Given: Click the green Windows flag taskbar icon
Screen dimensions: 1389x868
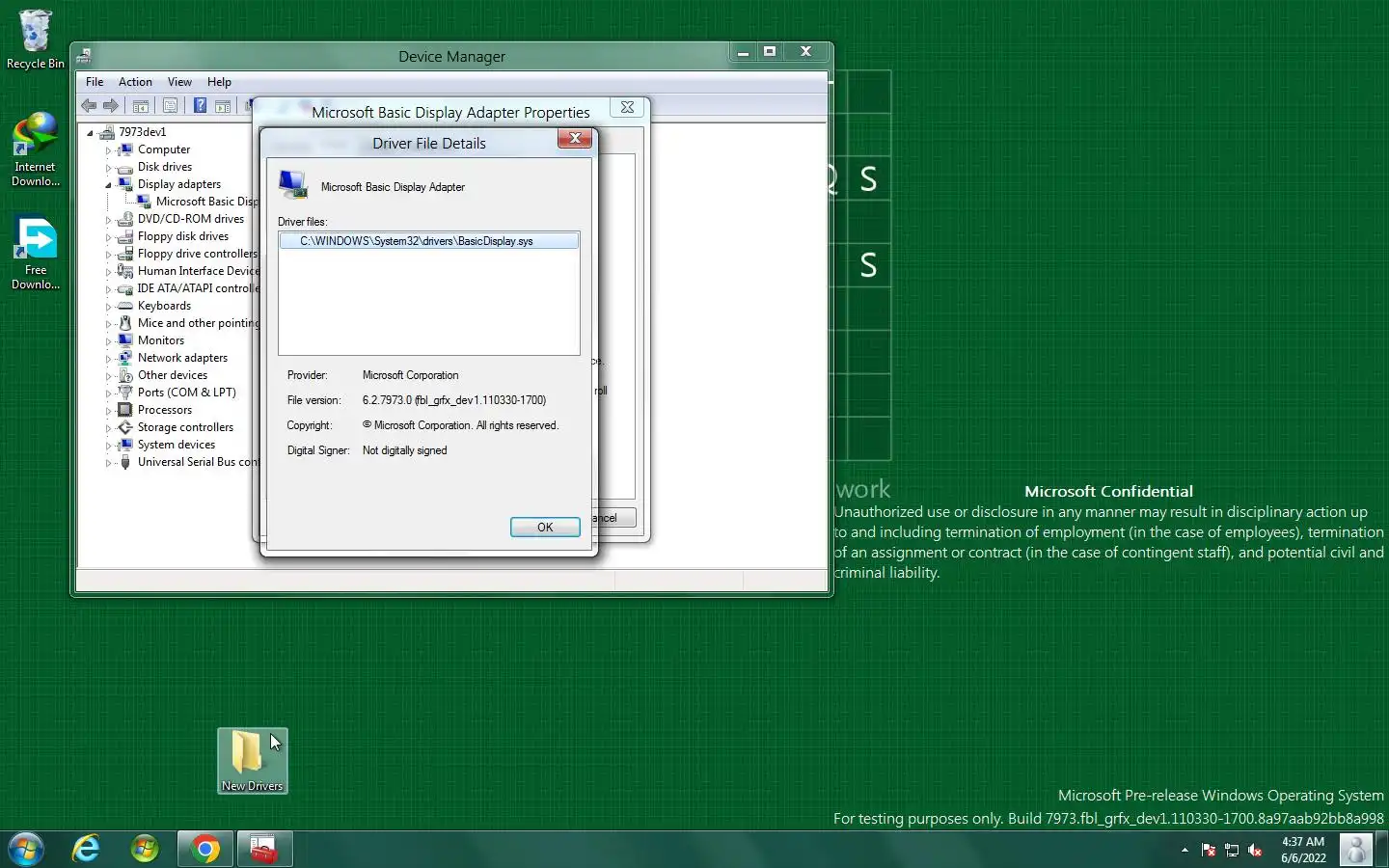Looking at the screenshot, I should click(x=145, y=849).
